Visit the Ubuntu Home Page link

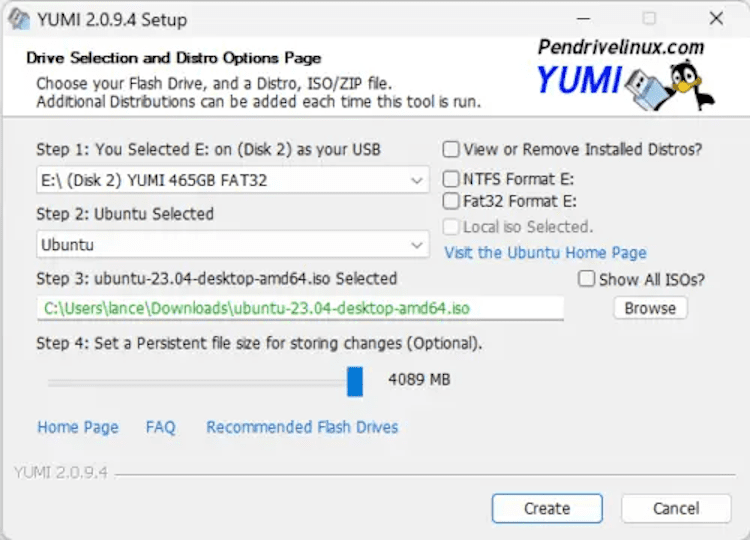pyautogui.click(x=545, y=253)
